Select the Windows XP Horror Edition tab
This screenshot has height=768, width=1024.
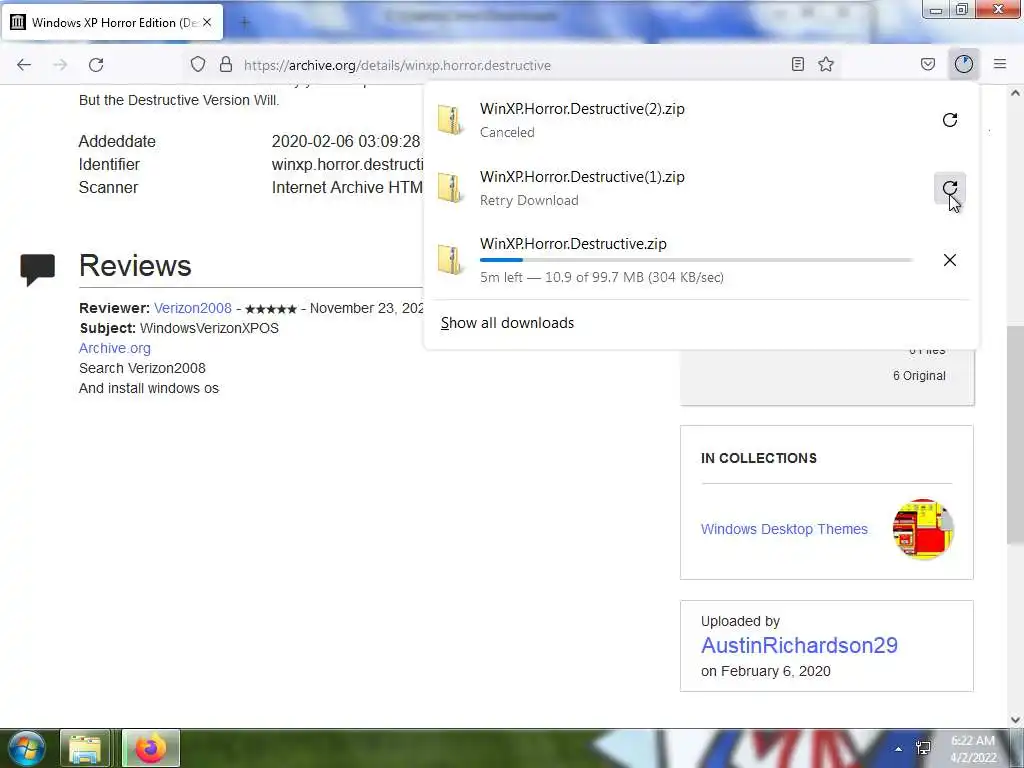[x=113, y=22]
